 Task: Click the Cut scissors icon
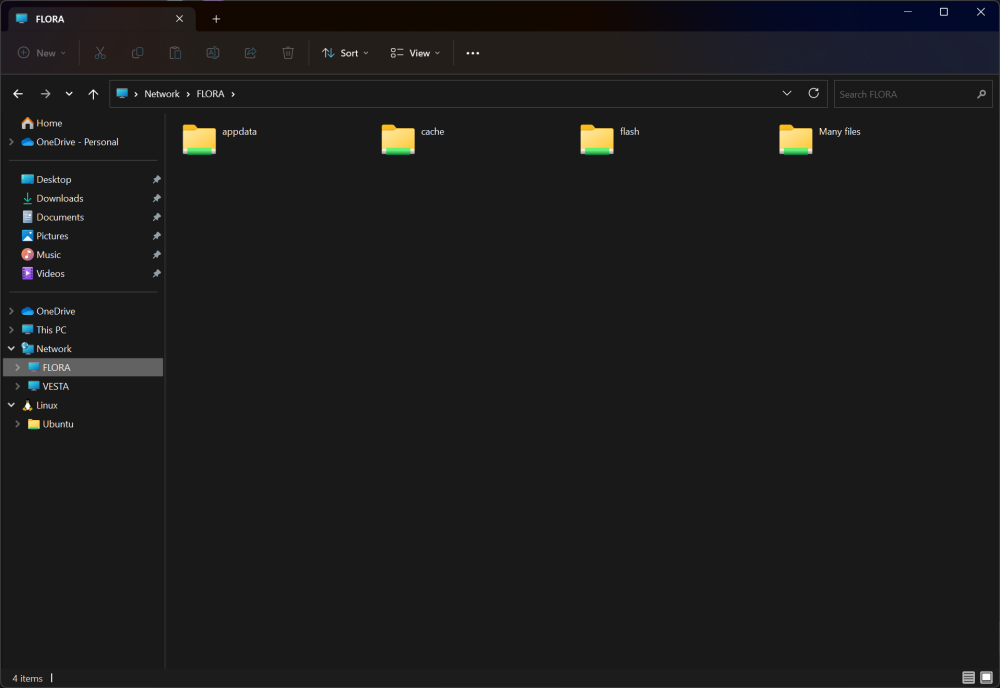click(x=100, y=53)
